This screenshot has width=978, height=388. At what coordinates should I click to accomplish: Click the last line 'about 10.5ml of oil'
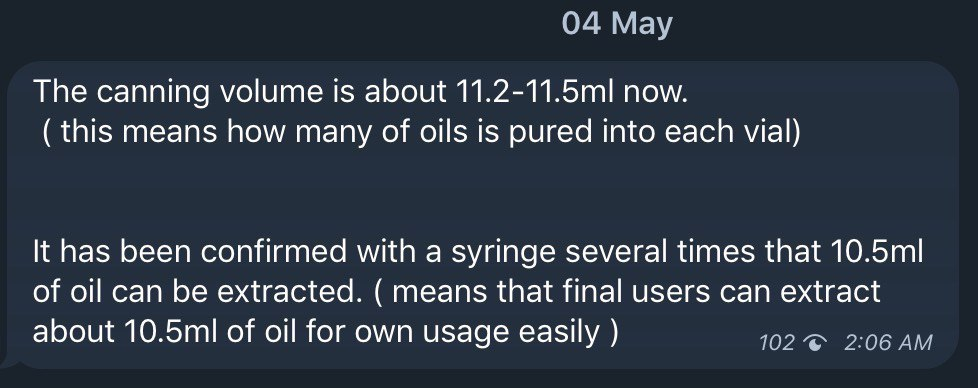326,332
